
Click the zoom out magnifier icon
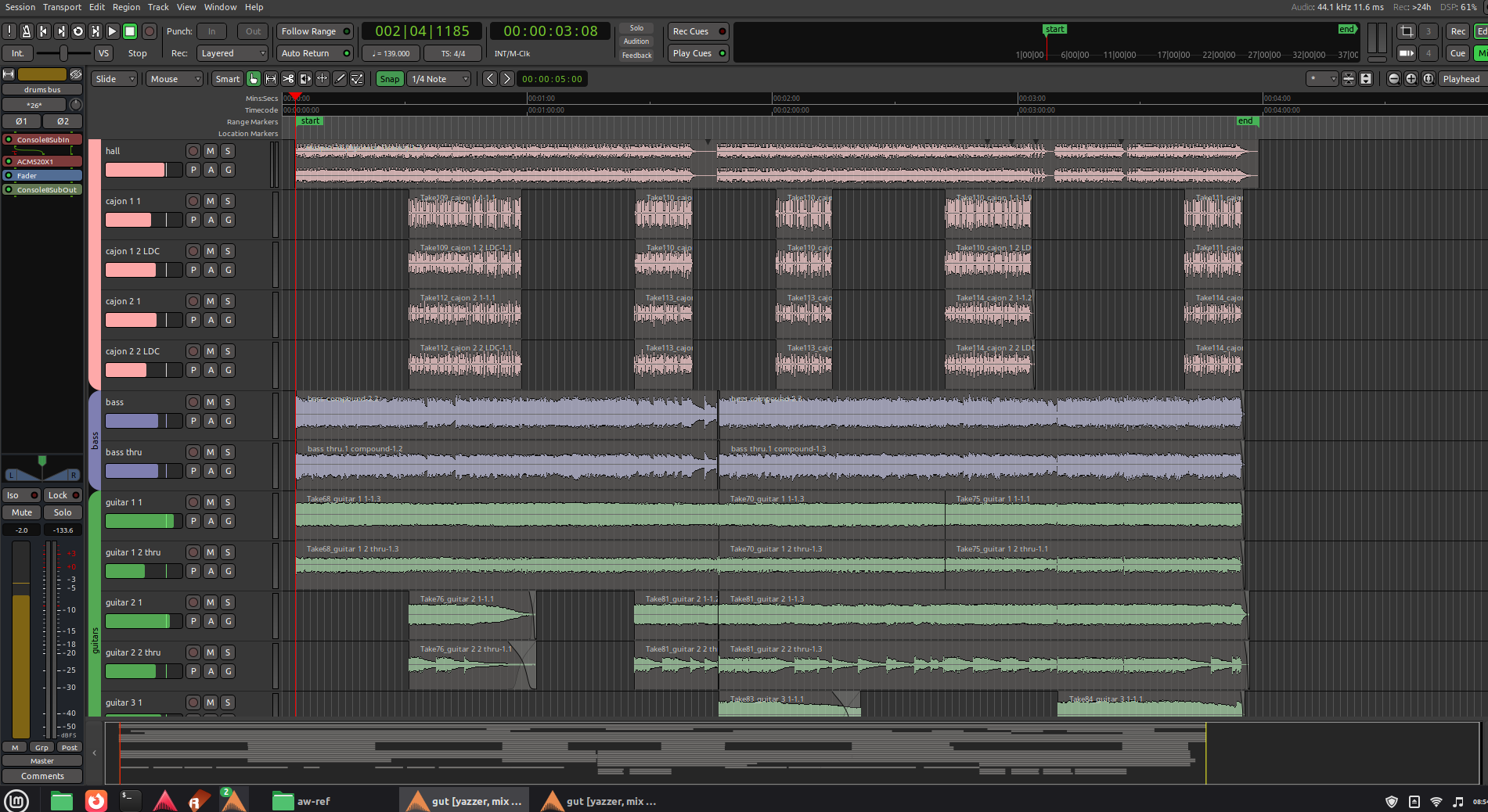pyautogui.click(x=1393, y=79)
